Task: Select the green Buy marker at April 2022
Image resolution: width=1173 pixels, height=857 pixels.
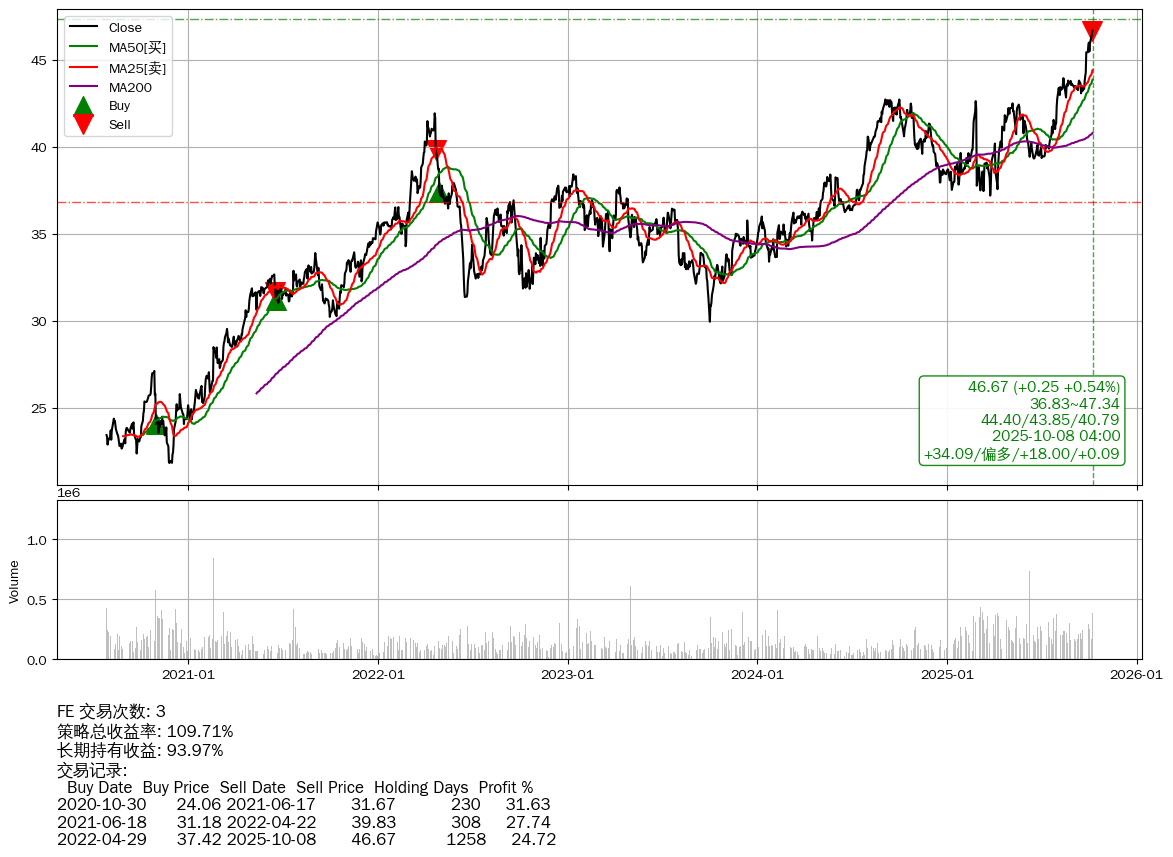Action: click(437, 191)
